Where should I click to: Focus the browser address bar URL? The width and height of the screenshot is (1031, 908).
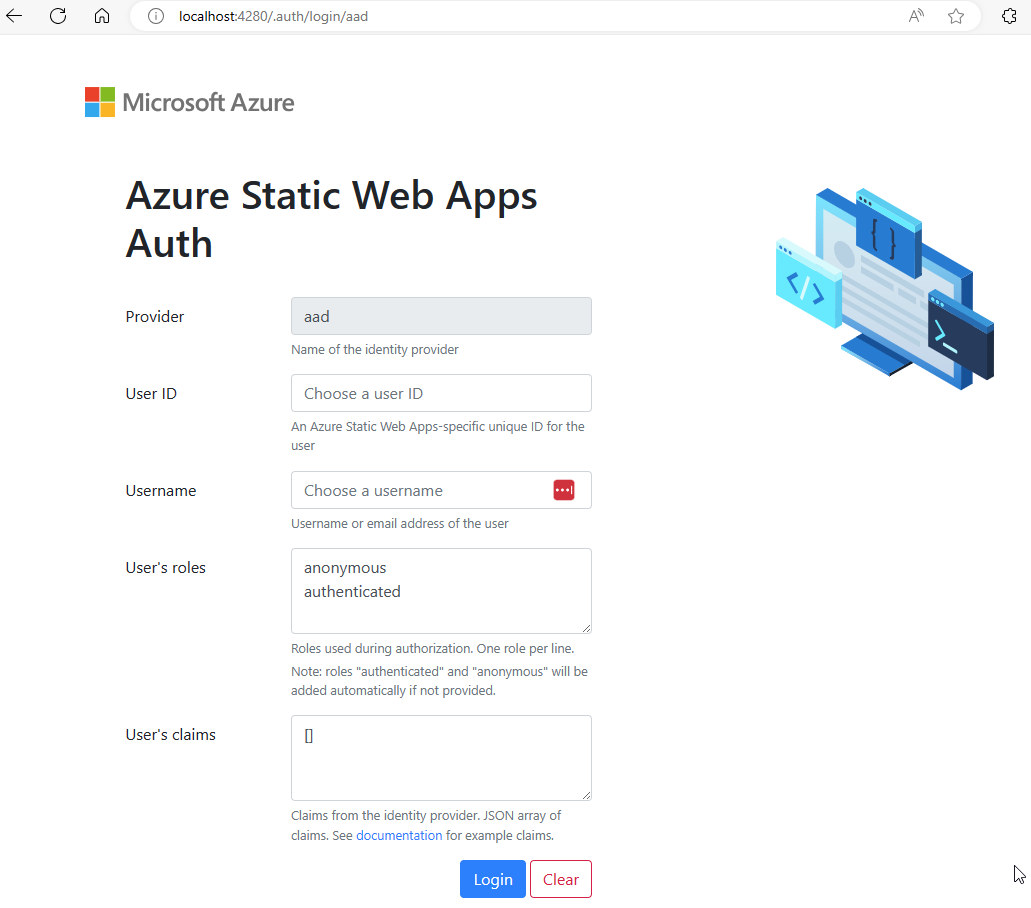pos(273,16)
